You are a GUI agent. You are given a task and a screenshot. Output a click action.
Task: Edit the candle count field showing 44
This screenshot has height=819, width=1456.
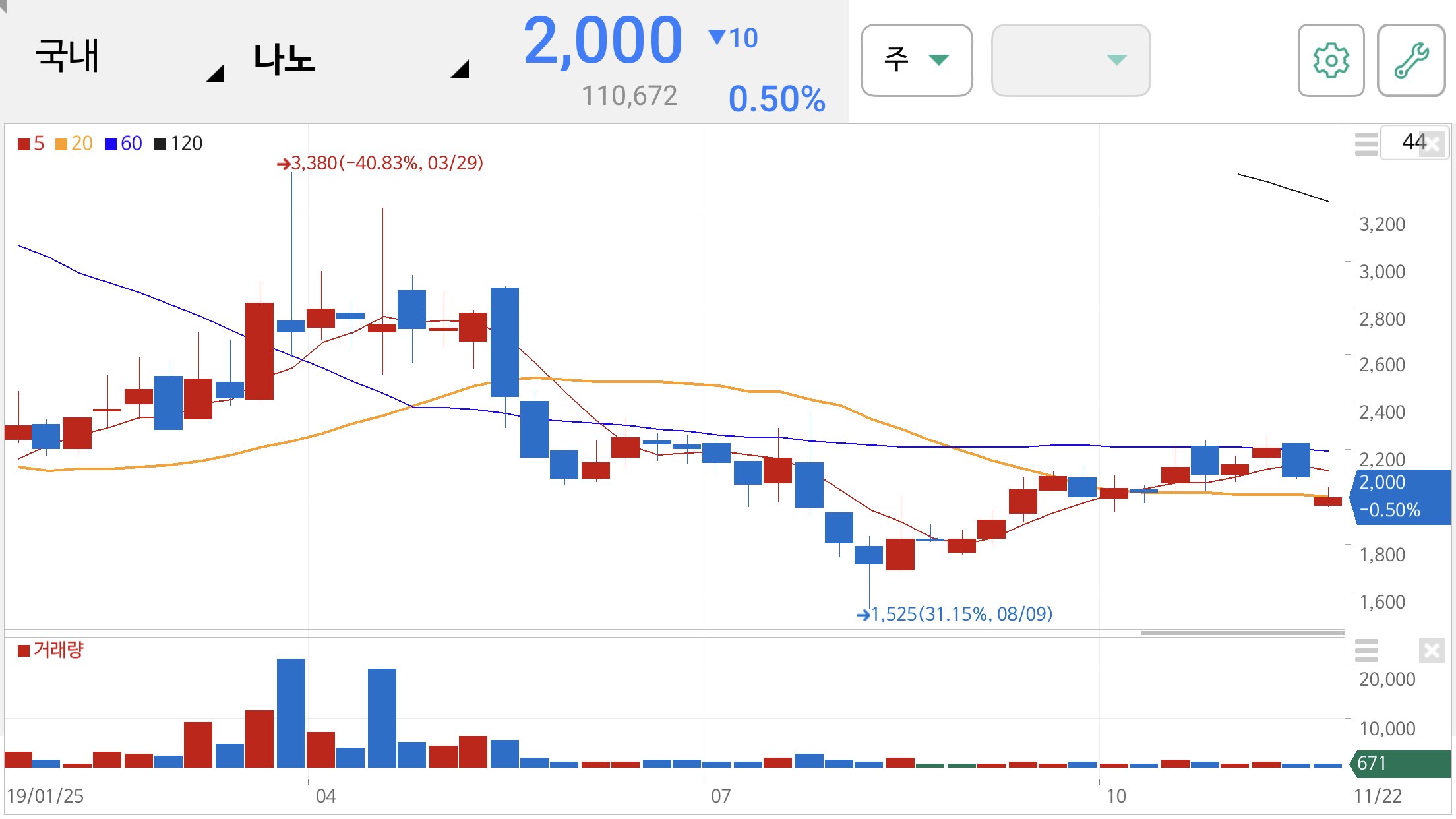(1414, 142)
